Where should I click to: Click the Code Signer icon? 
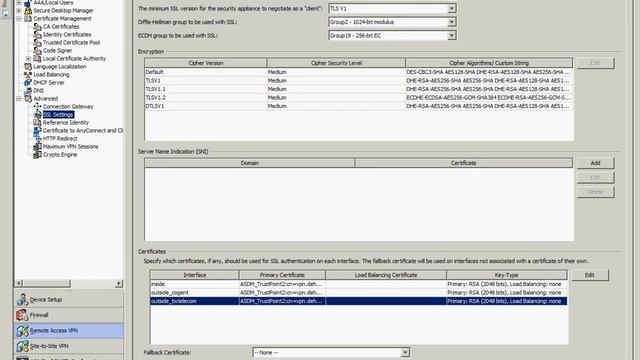coord(37,51)
